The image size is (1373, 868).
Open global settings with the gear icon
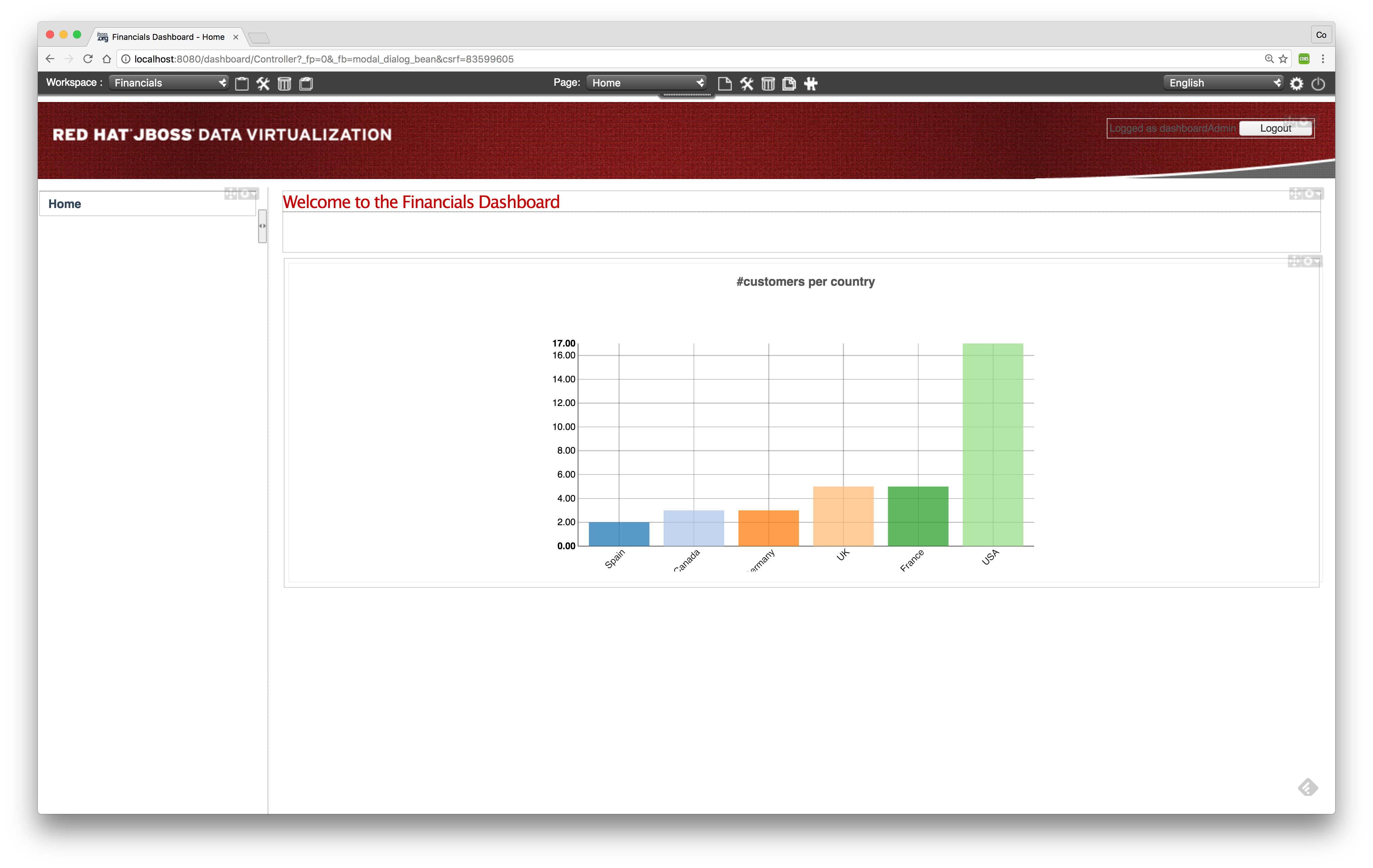pos(1297,83)
